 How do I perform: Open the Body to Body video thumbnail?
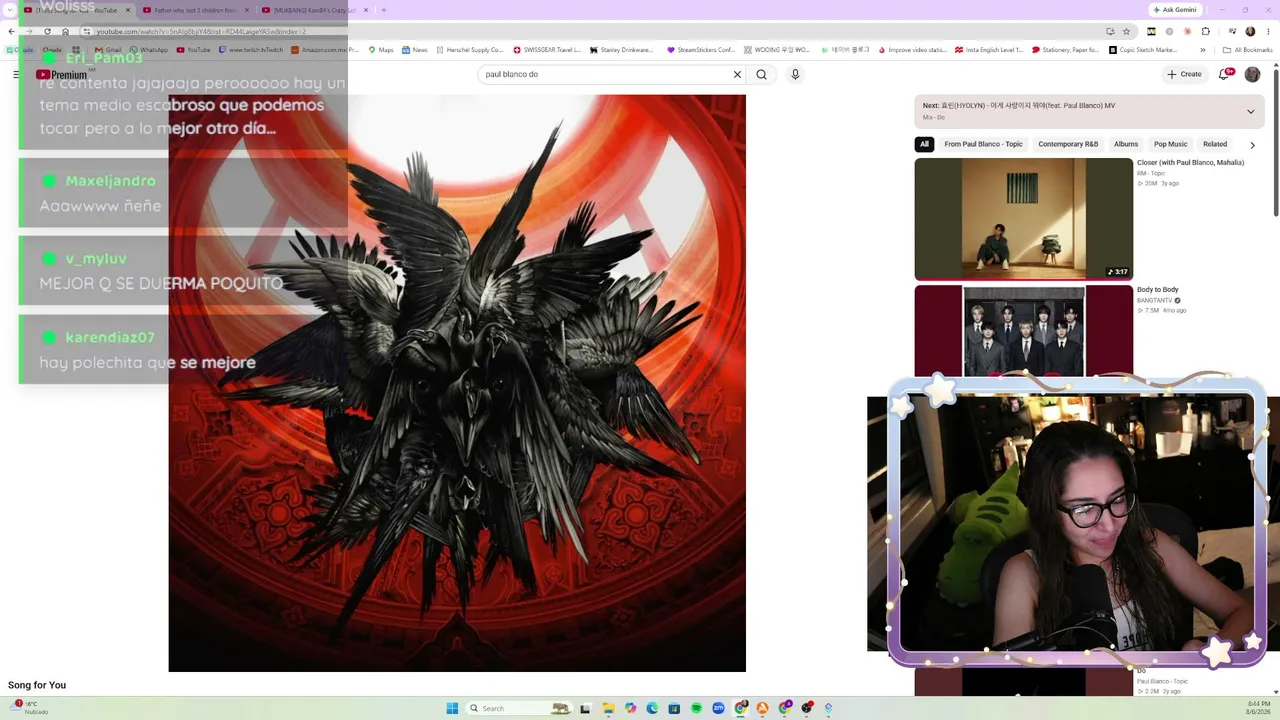1024,332
